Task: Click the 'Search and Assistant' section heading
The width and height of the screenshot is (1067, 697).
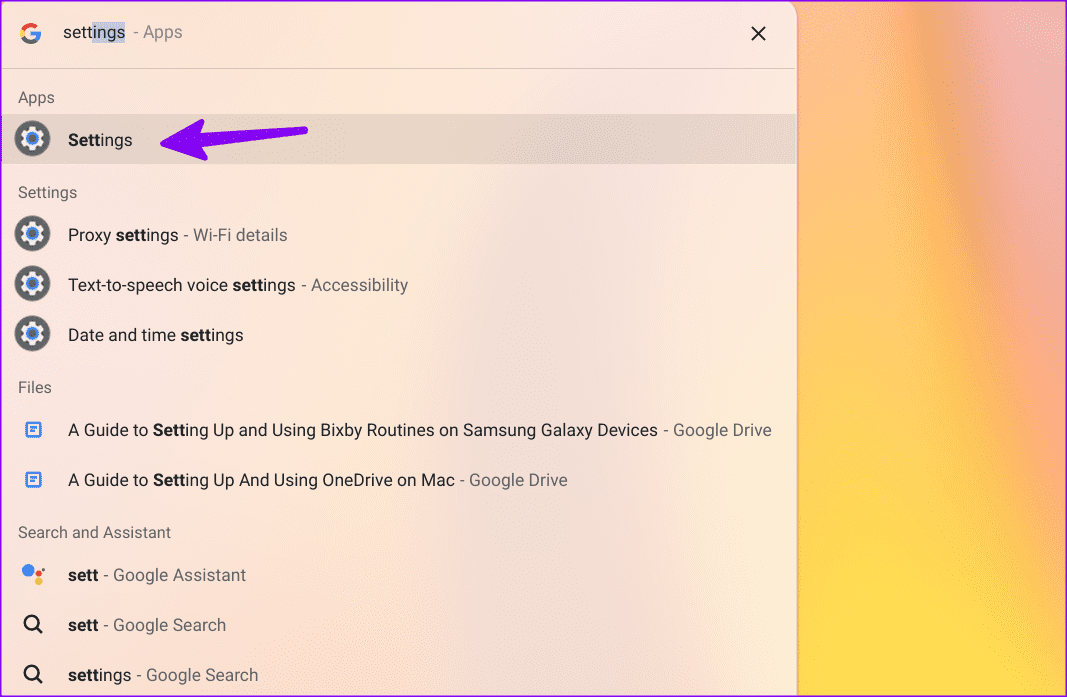Action: click(x=94, y=532)
